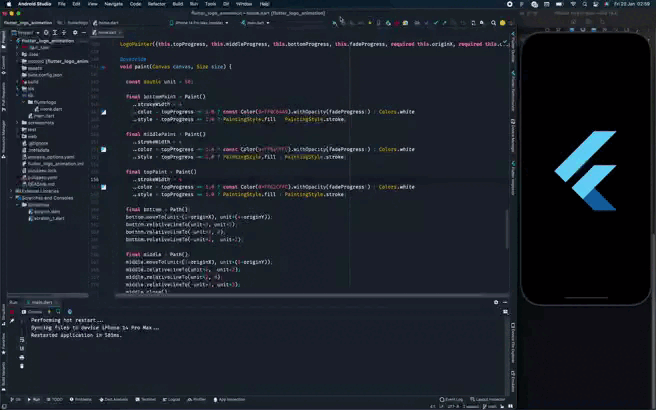Image resolution: width=656 pixels, height=410 pixels.
Task: Open the Build menu
Action: pos(178,4)
